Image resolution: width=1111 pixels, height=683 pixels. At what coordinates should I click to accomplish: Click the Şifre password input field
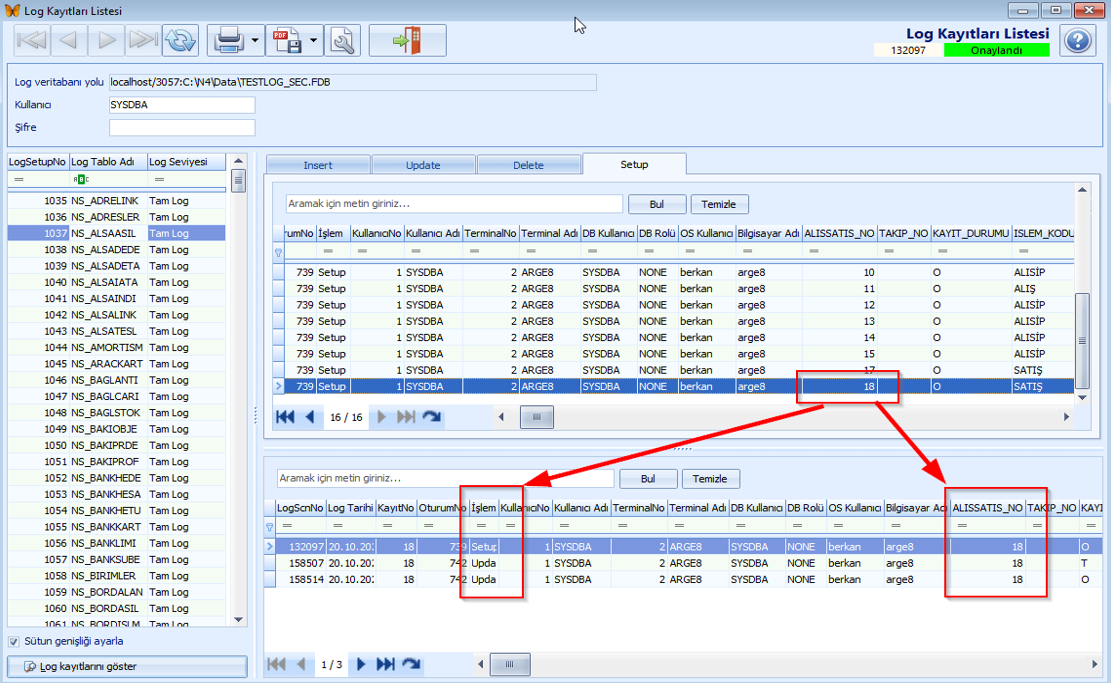coord(182,128)
